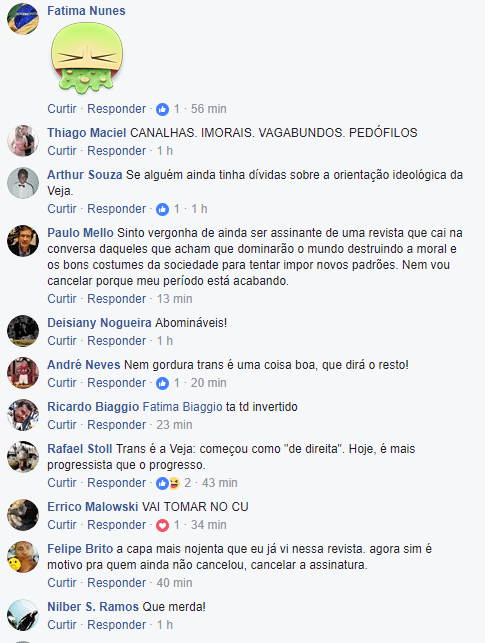This screenshot has height=643, width=485.
Task: Open like reaction count on Fatima Nunes' comment
Action: tap(168, 109)
